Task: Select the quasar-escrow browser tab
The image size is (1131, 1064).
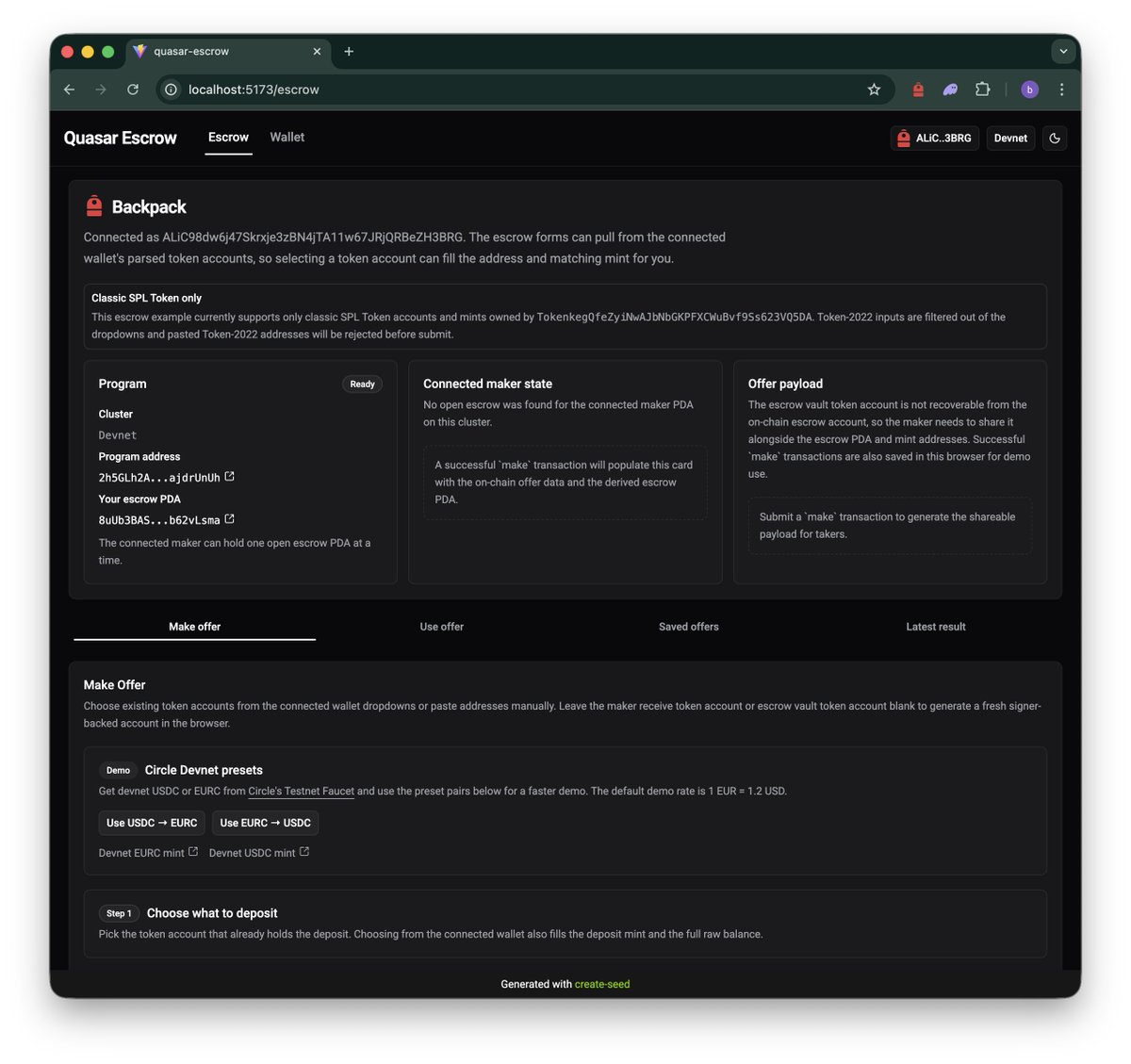Action: pyautogui.click(x=226, y=52)
